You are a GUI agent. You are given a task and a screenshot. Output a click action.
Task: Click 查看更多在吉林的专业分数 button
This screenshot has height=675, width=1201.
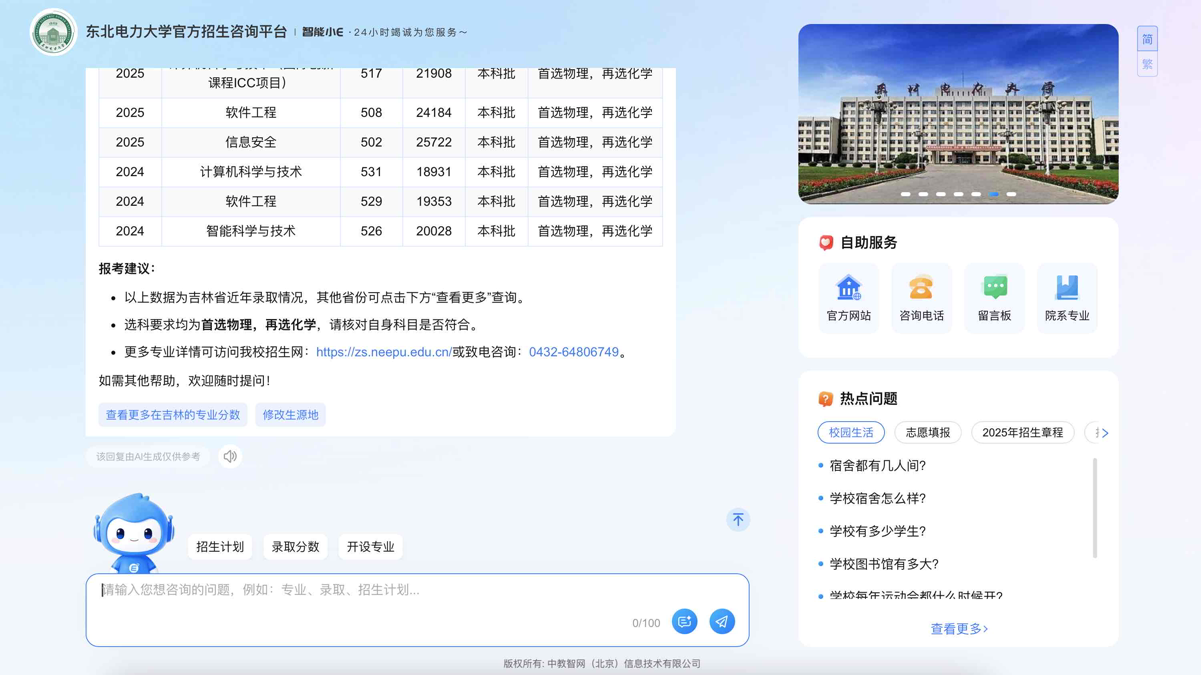(x=173, y=415)
